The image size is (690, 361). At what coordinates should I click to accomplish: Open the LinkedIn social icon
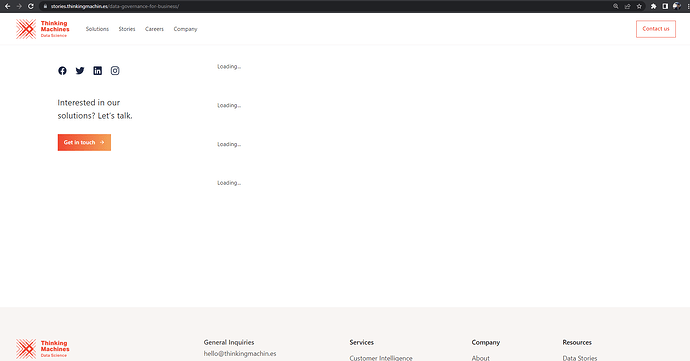click(x=97, y=71)
